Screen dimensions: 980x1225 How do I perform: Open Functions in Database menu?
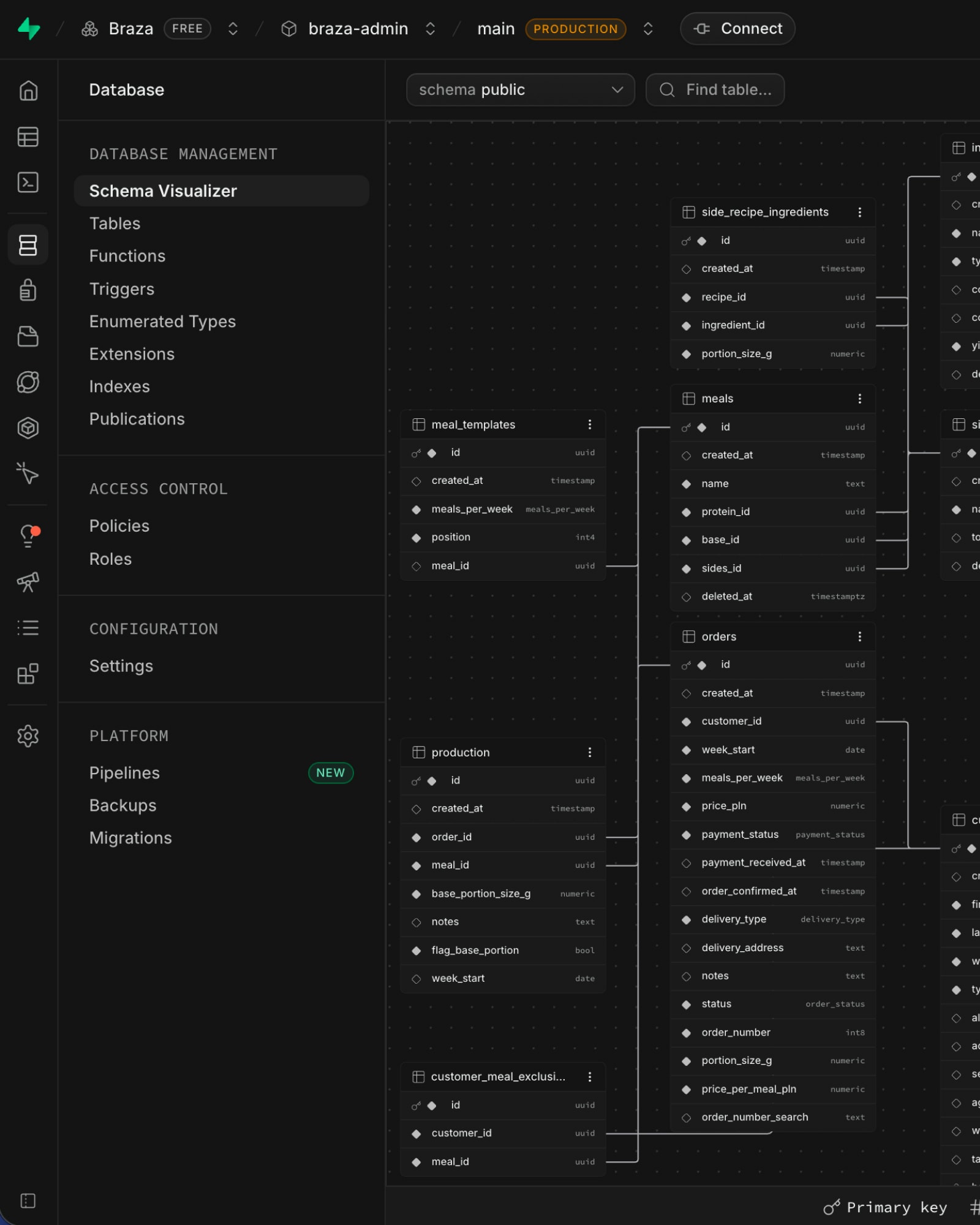(x=127, y=256)
